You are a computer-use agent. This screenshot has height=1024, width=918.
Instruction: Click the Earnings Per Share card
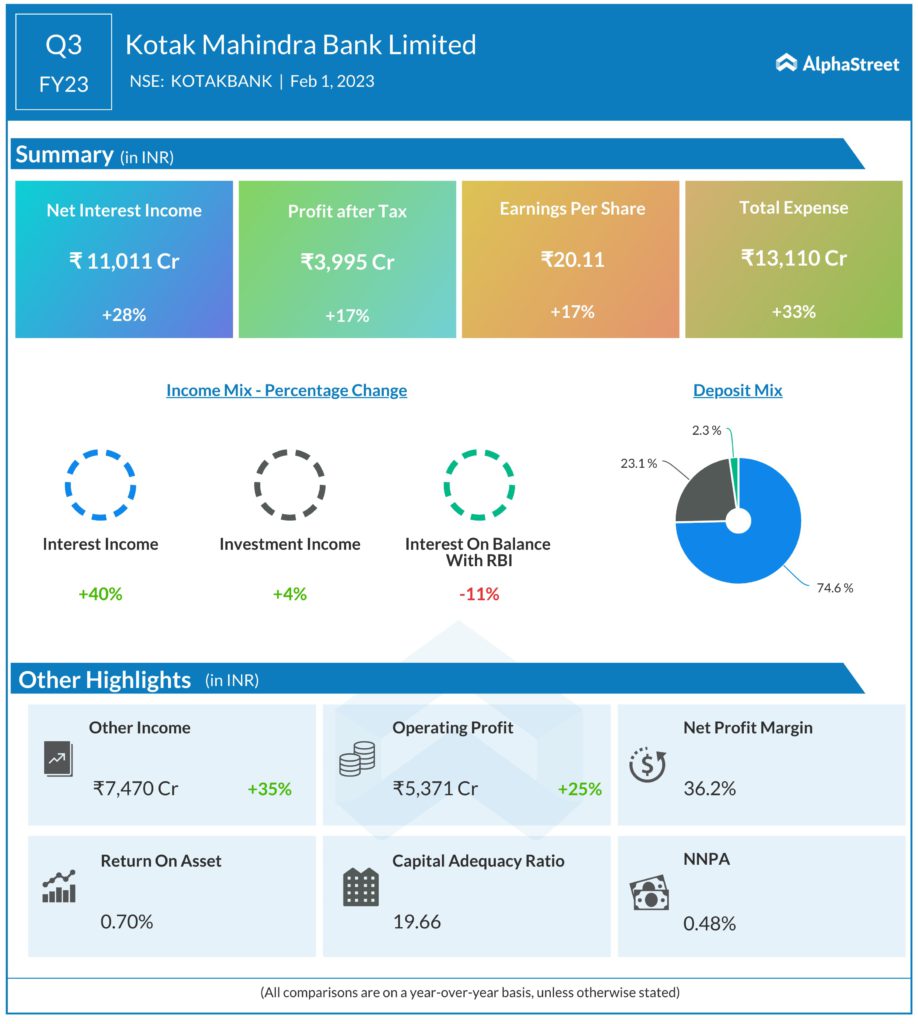(x=571, y=260)
